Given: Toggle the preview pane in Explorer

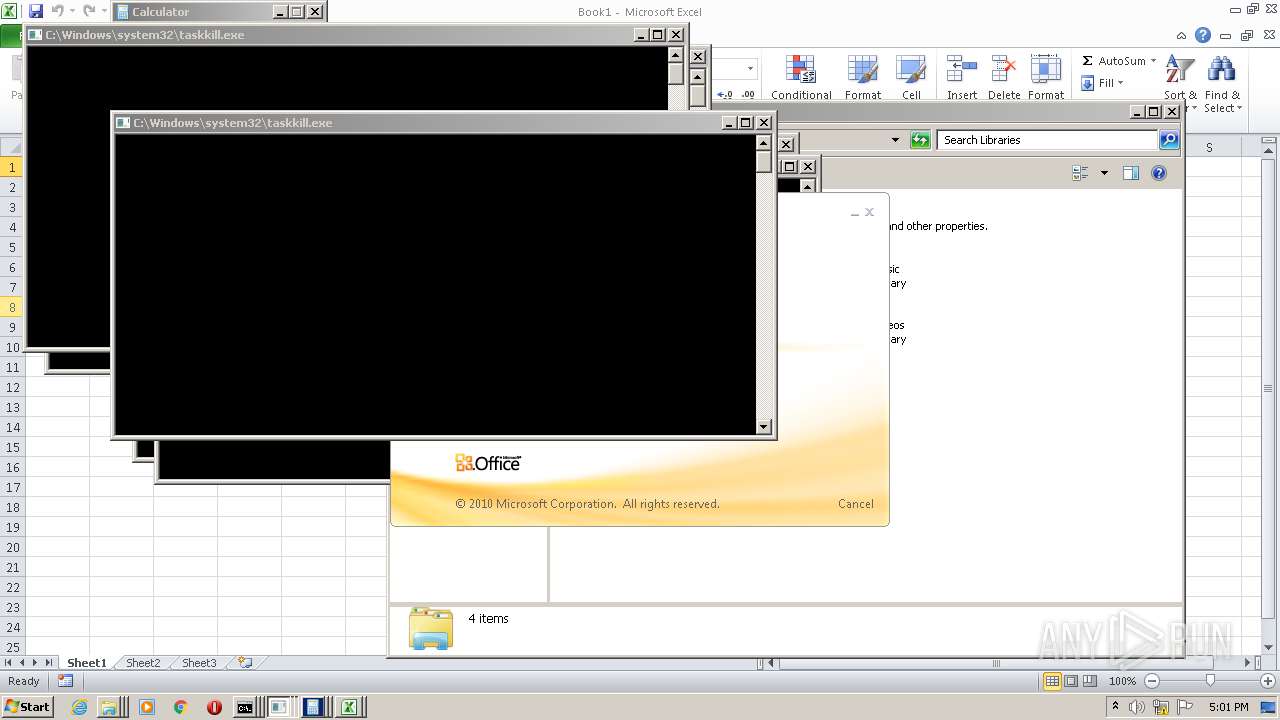Looking at the screenshot, I should click(x=1131, y=173).
